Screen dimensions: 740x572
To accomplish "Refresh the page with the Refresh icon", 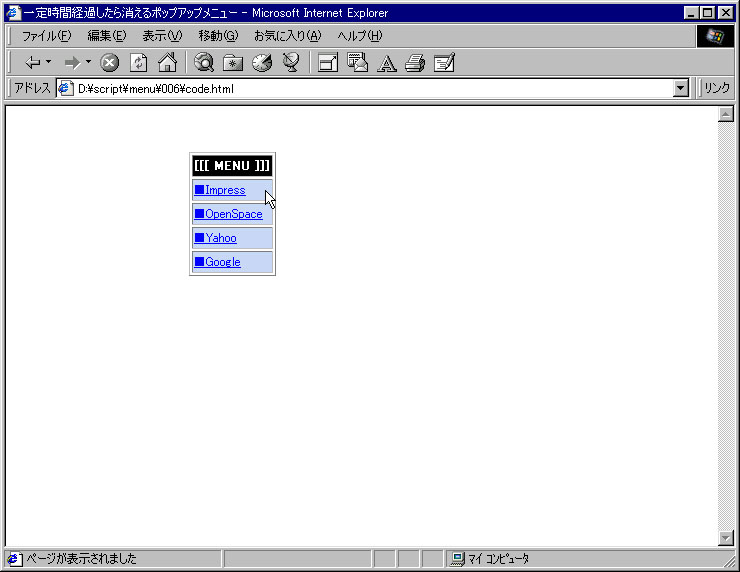I will [x=138, y=62].
